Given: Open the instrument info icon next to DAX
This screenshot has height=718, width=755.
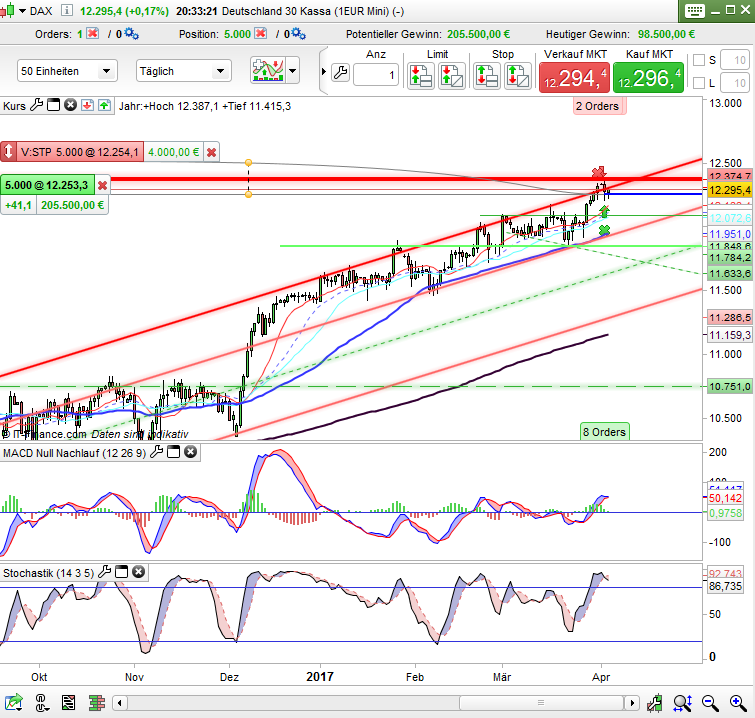Looking at the screenshot, I should pyautogui.click(x=66, y=11).
